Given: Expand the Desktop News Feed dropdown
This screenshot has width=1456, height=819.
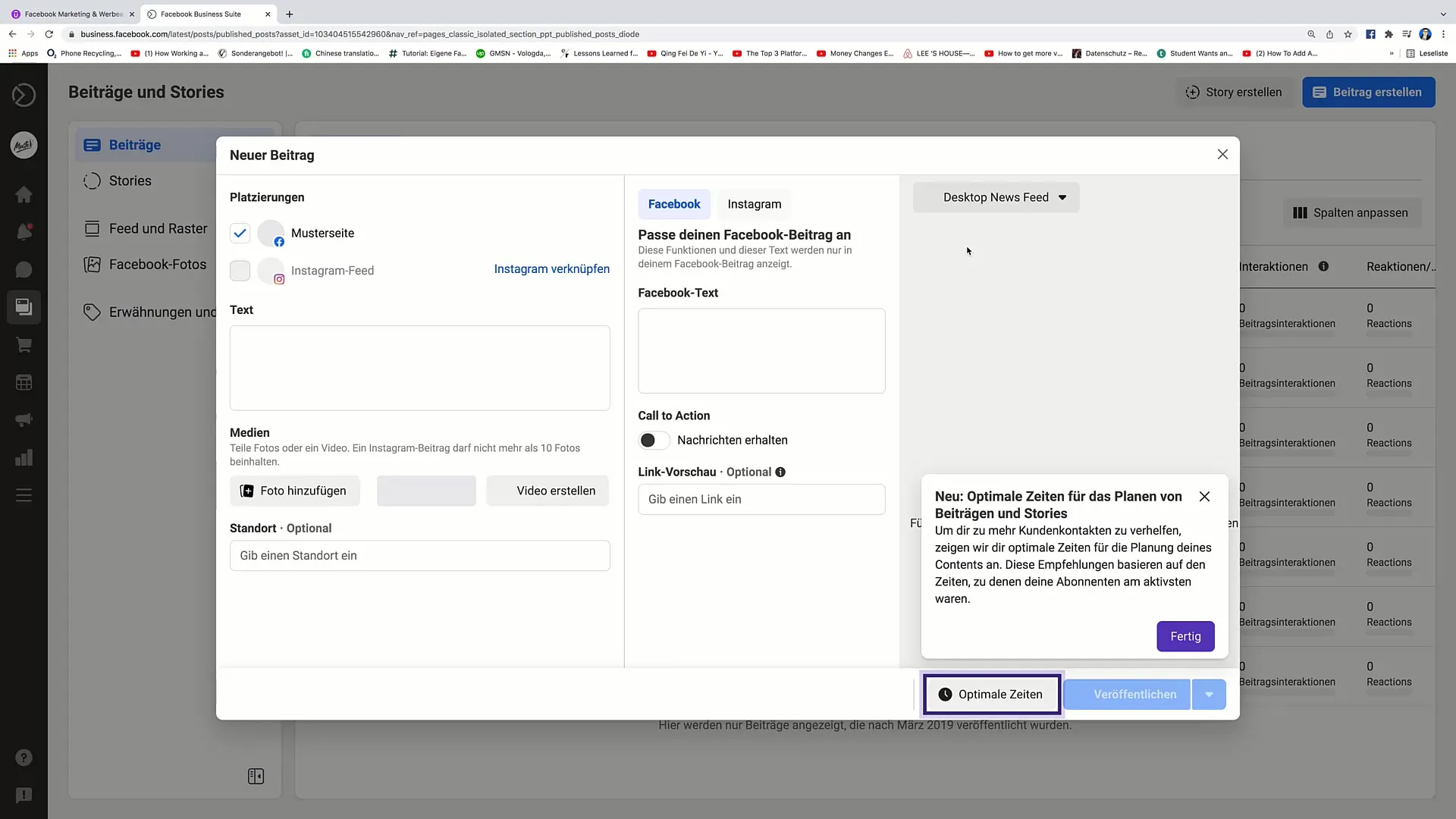Looking at the screenshot, I should click(1004, 197).
